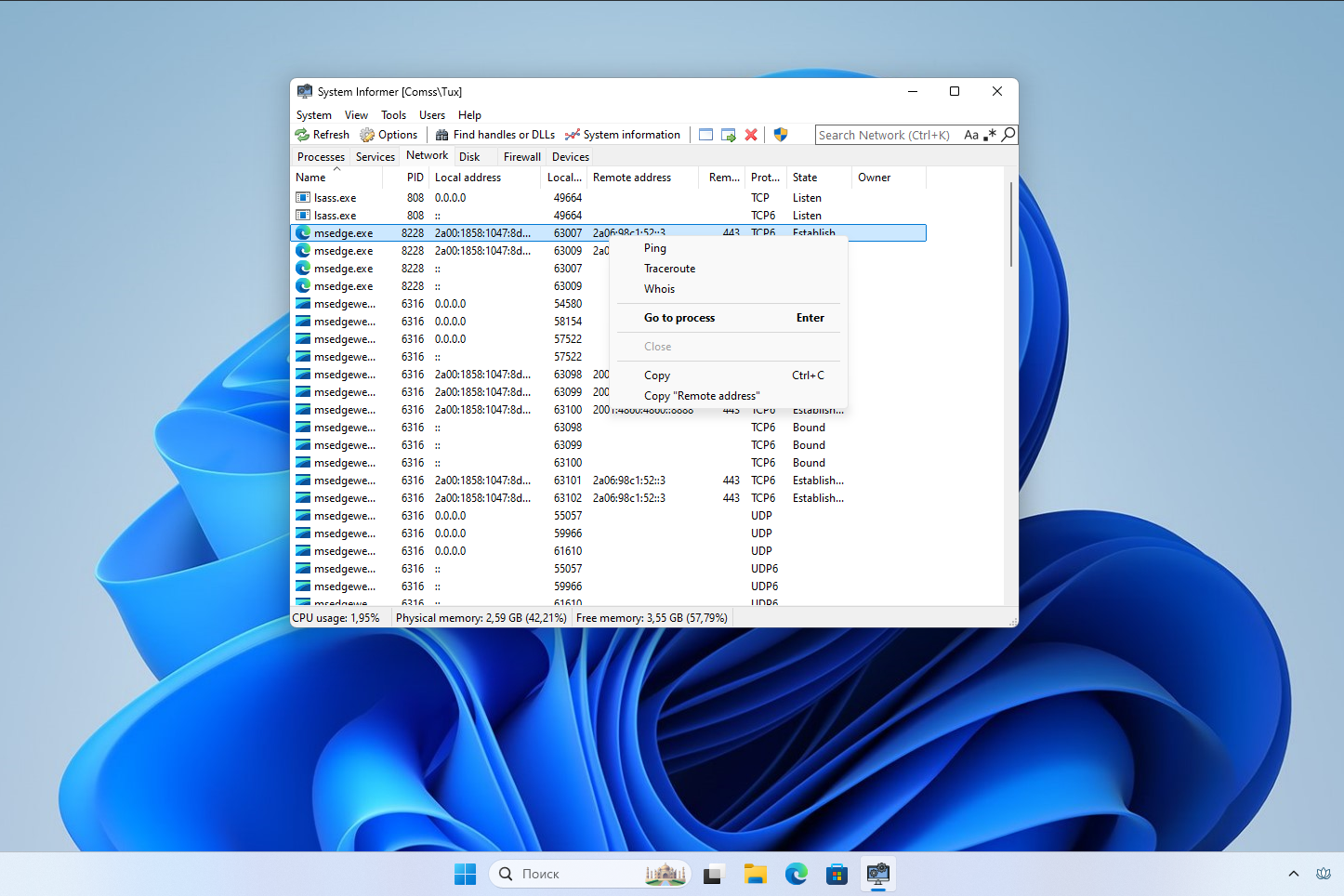The height and width of the screenshot is (896, 1344).
Task: Choose Ping from the context menu
Action: tap(655, 248)
